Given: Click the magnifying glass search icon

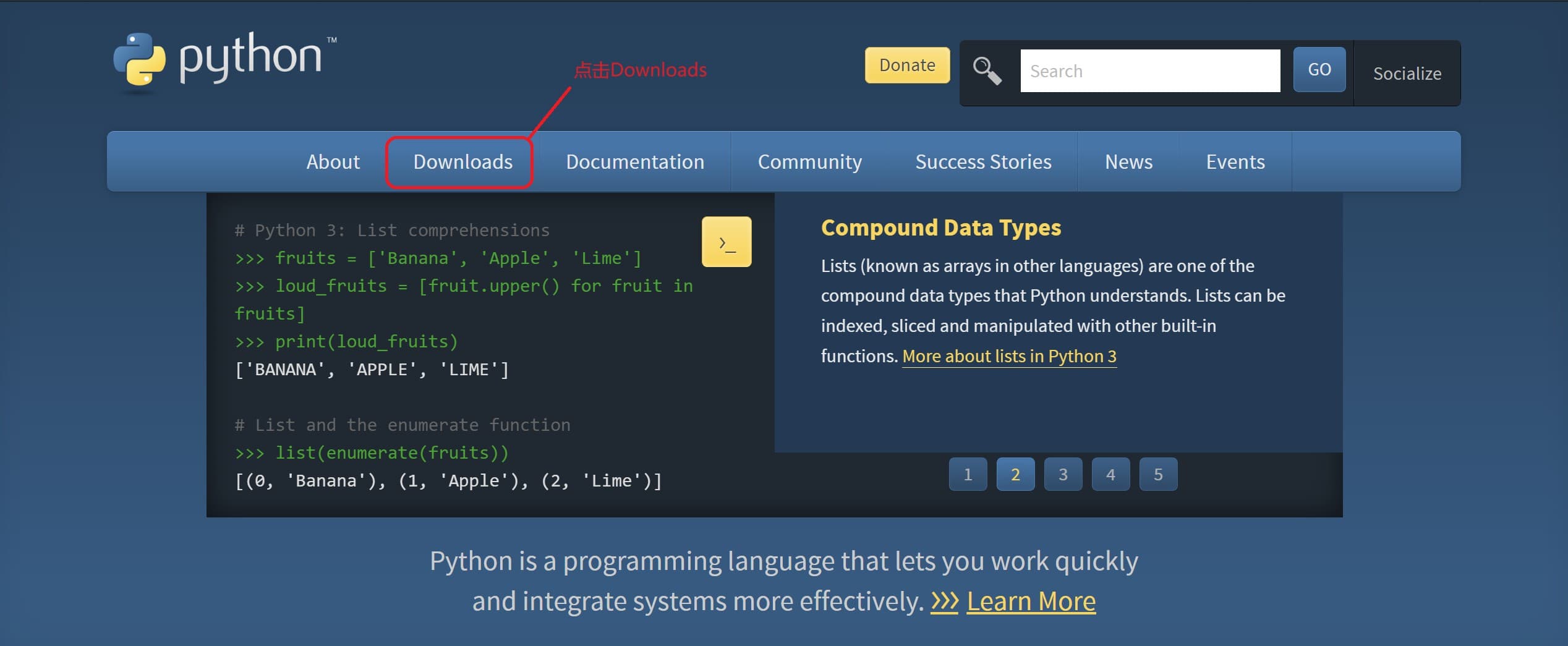Looking at the screenshot, I should point(987,70).
